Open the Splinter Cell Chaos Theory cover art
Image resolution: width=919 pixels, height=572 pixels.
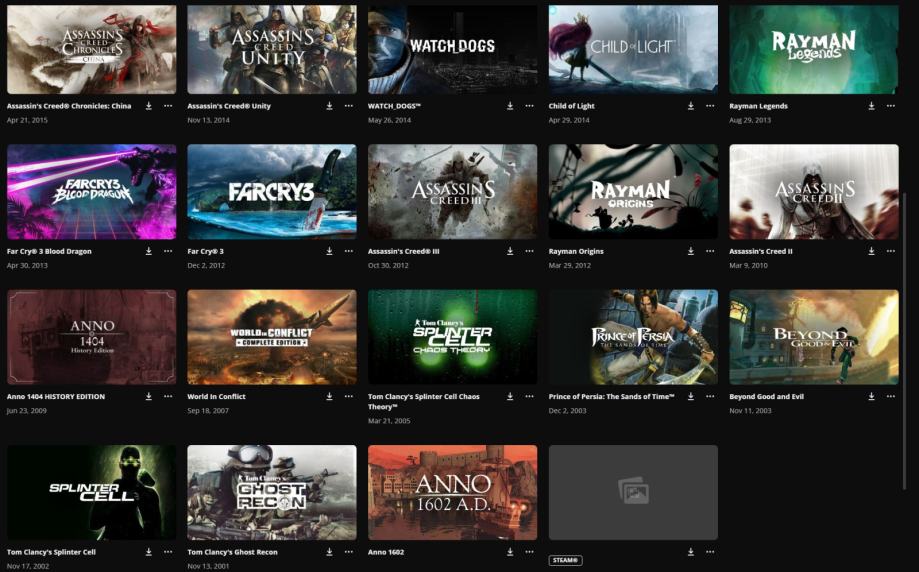pos(452,337)
